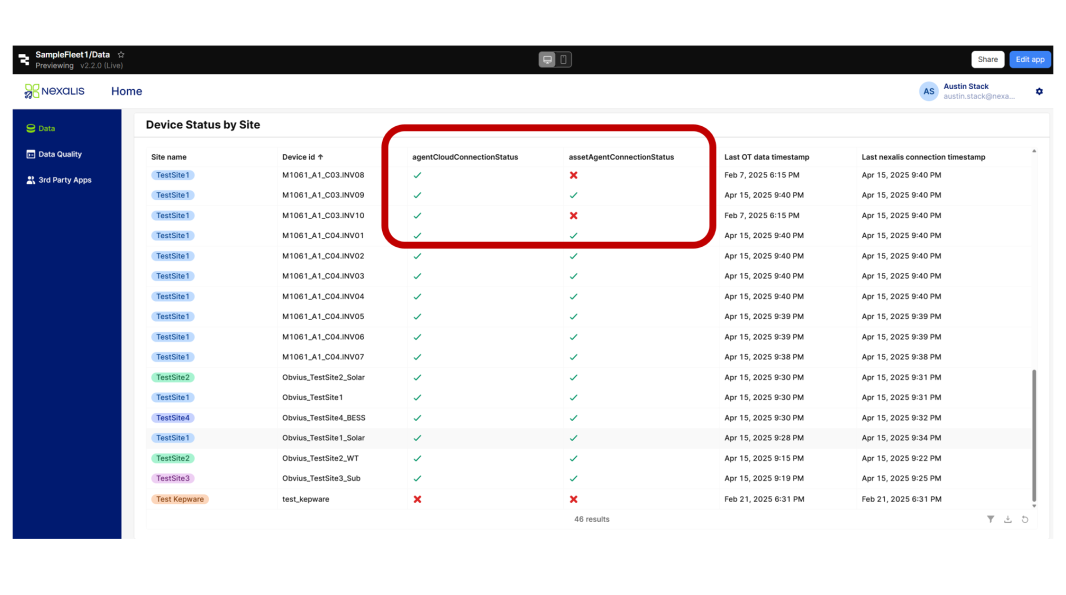This screenshot has width=1066, height=595.
Task: Click the table vertical scrollbar thumb
Action: (x=1034, y=435)
